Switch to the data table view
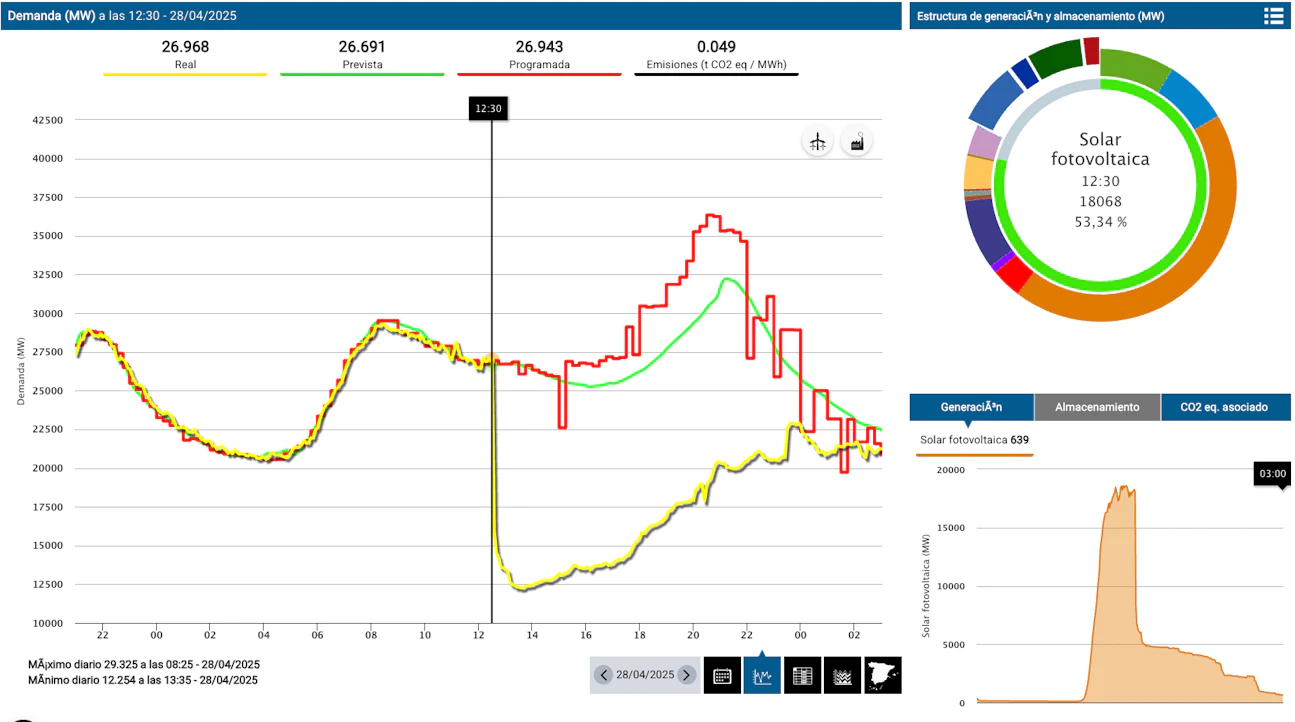 (802, 675)
